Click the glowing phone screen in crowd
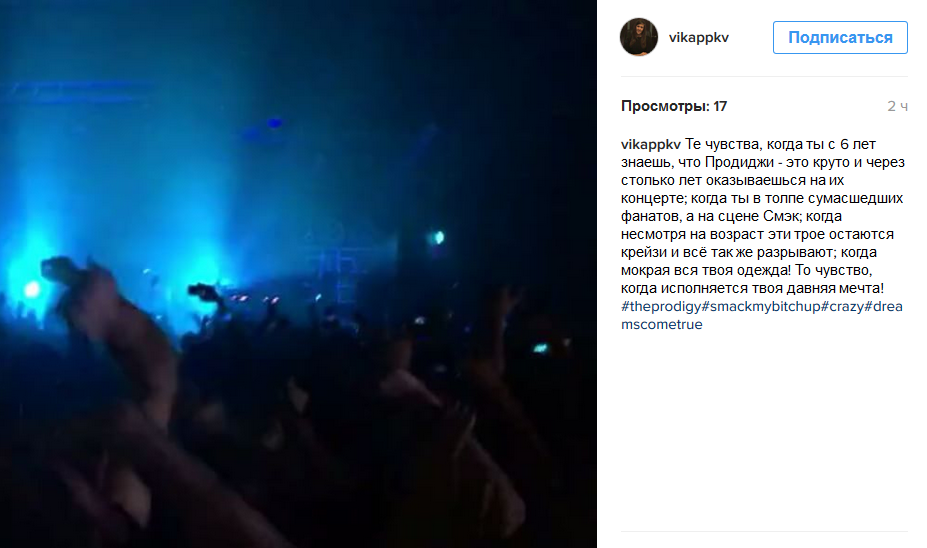 [x=540, y=348]
